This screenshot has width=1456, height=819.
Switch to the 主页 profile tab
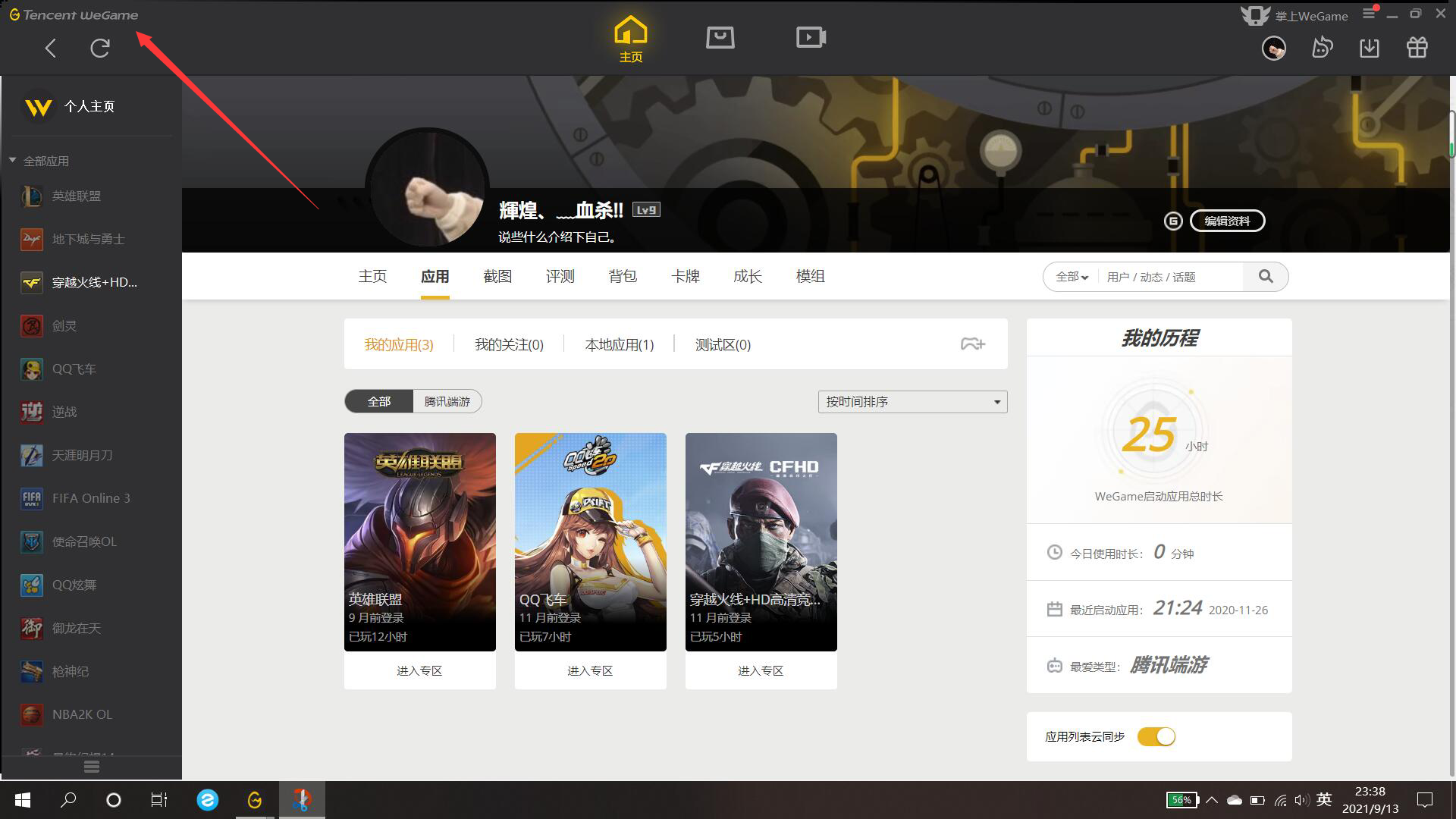[x=372, y=277]
